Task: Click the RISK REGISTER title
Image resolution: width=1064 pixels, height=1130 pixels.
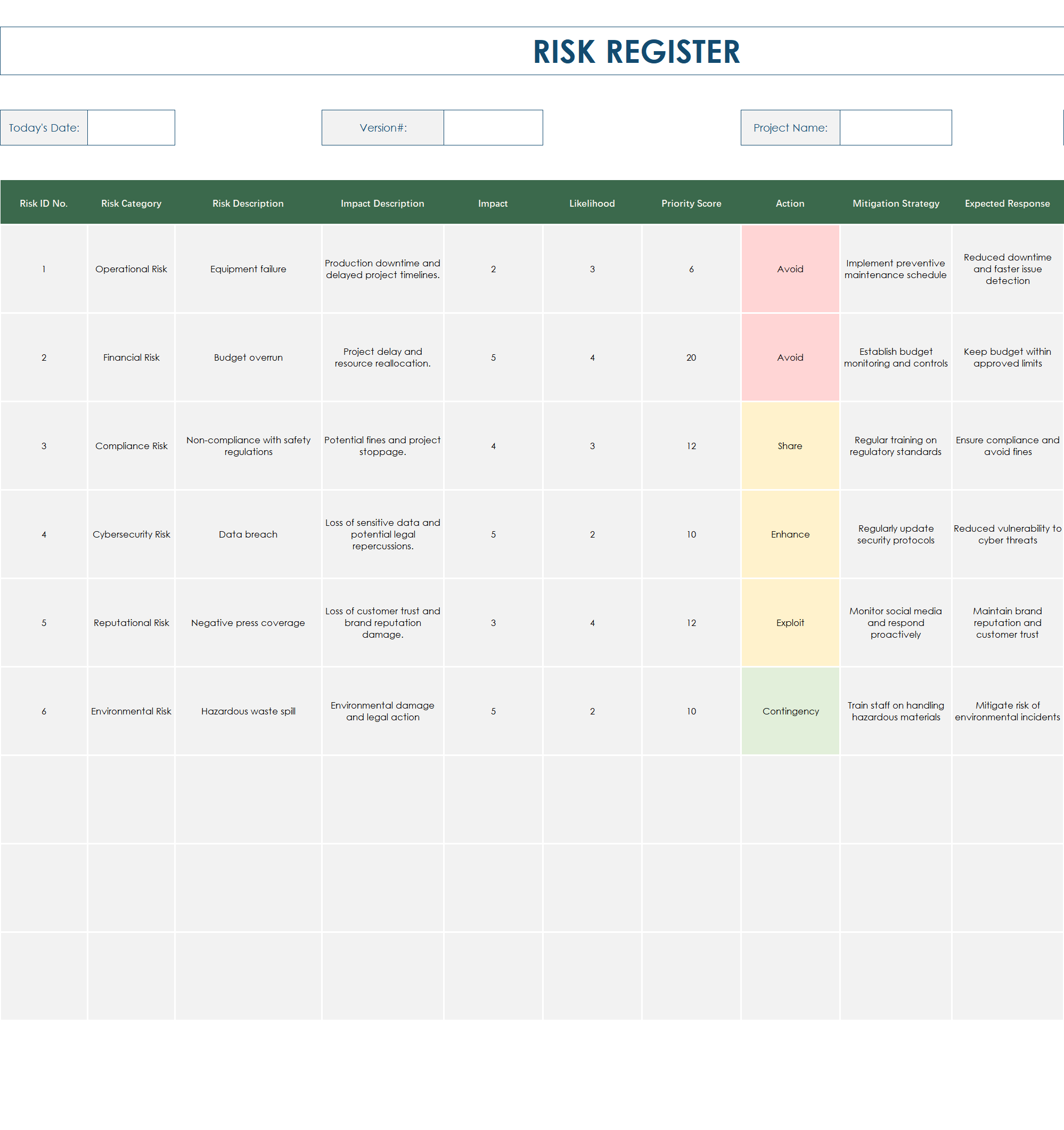Action: point(636,51)
